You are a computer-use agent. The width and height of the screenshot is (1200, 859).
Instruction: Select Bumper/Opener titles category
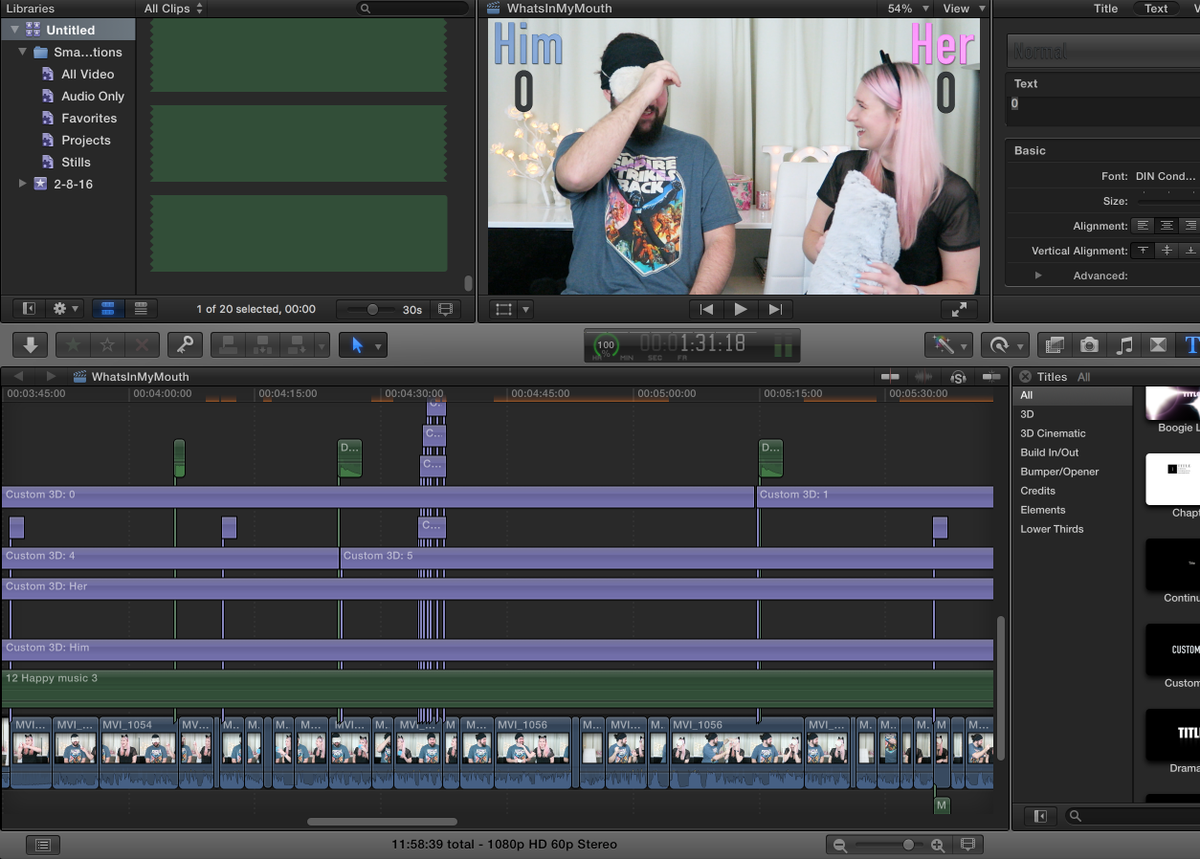click(1059, 471)
